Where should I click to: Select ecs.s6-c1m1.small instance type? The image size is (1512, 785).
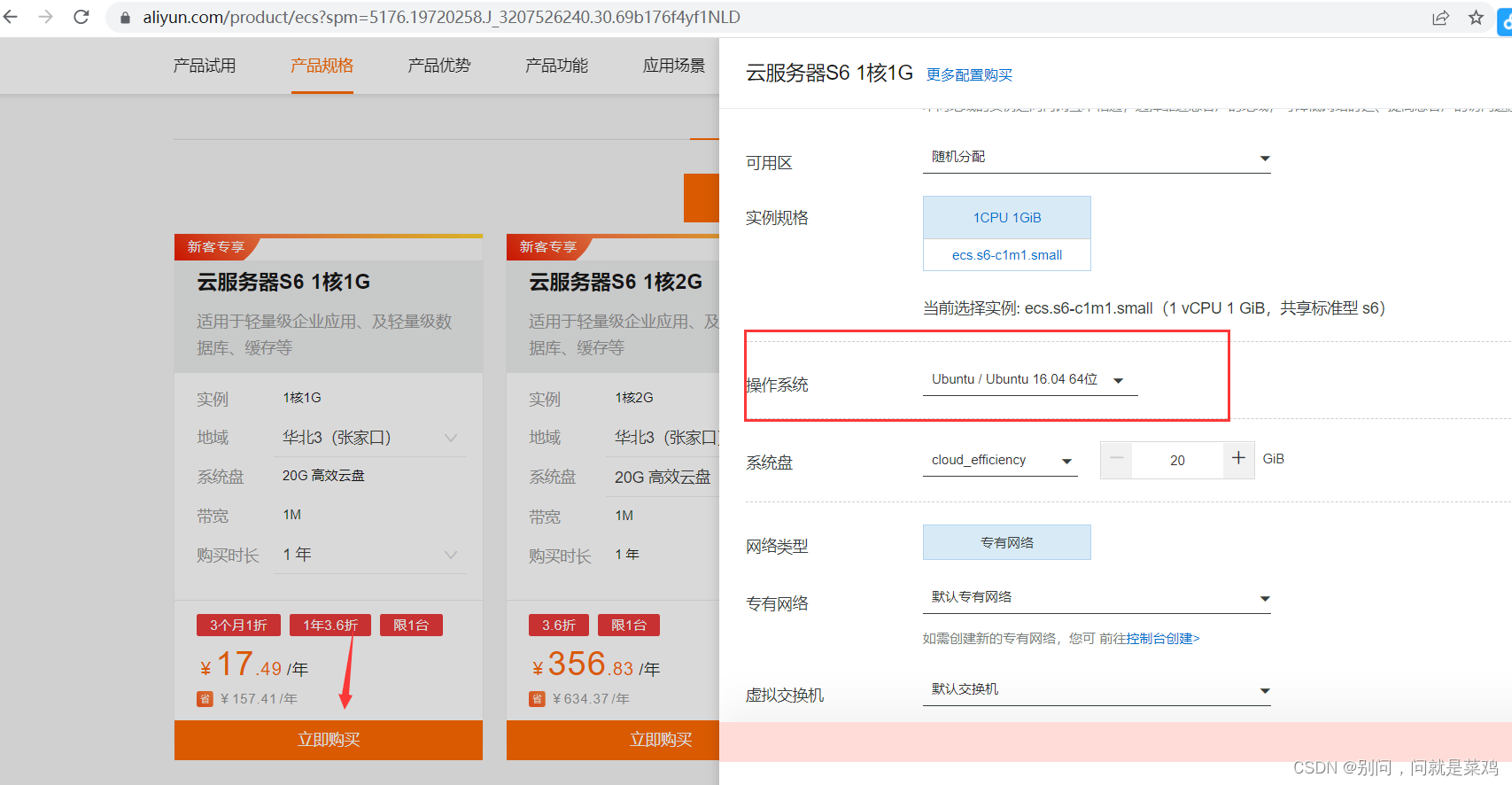1007,255
